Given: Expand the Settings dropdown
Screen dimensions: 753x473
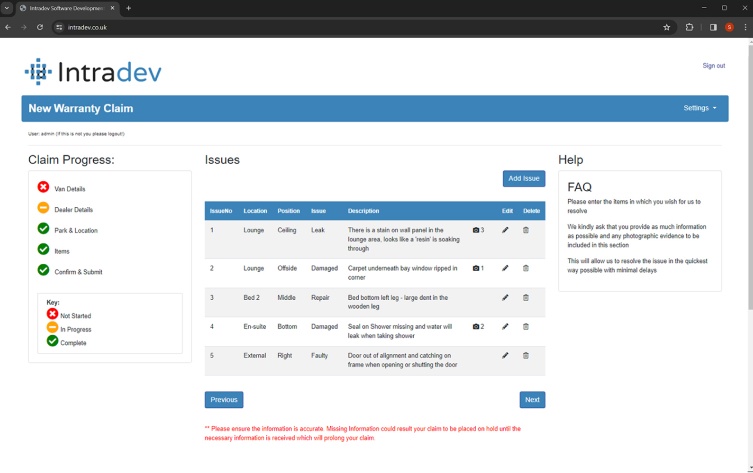Looking at the screenshot, I should coord(699,108).
